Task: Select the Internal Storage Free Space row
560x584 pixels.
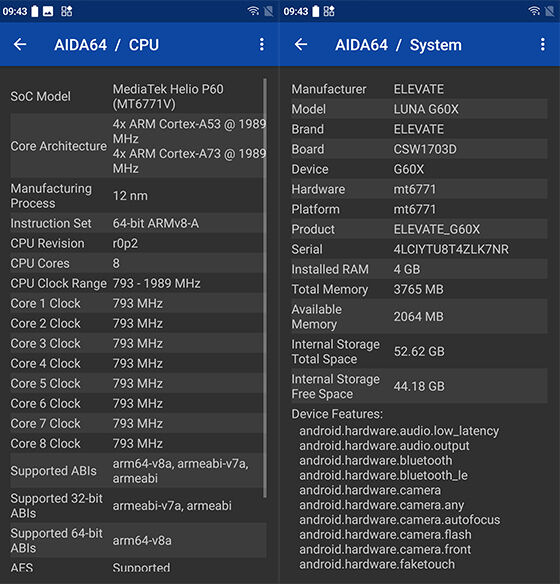Action: tap(419, 387)
